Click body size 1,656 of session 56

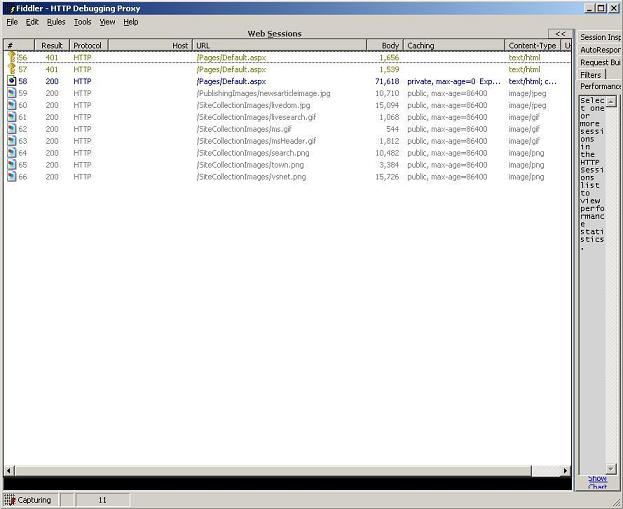coord(389,57)
